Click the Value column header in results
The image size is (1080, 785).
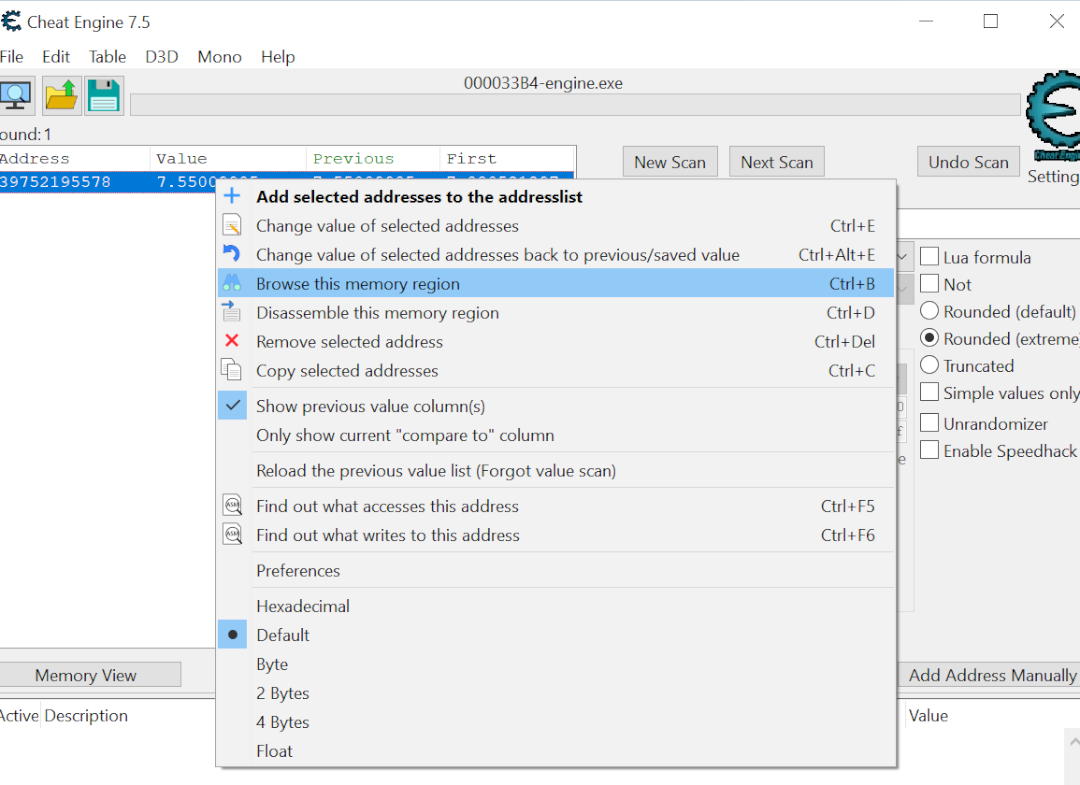pos(228,158)
